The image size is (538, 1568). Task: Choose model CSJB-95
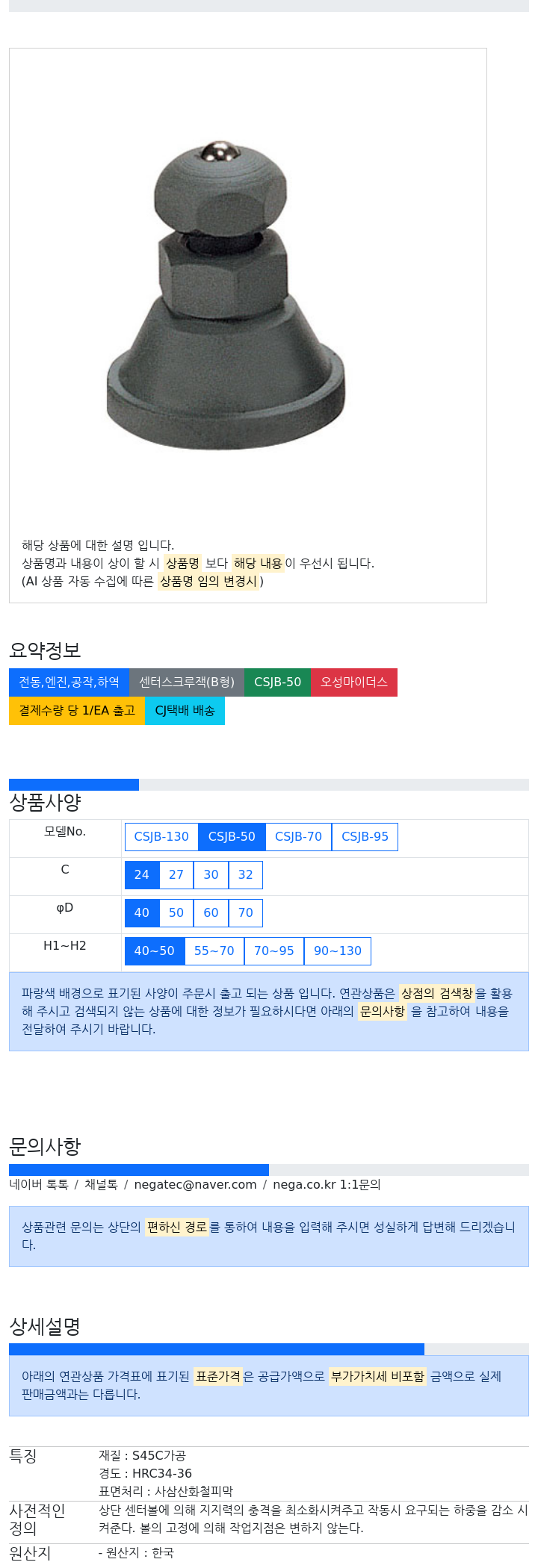point(365,836)
